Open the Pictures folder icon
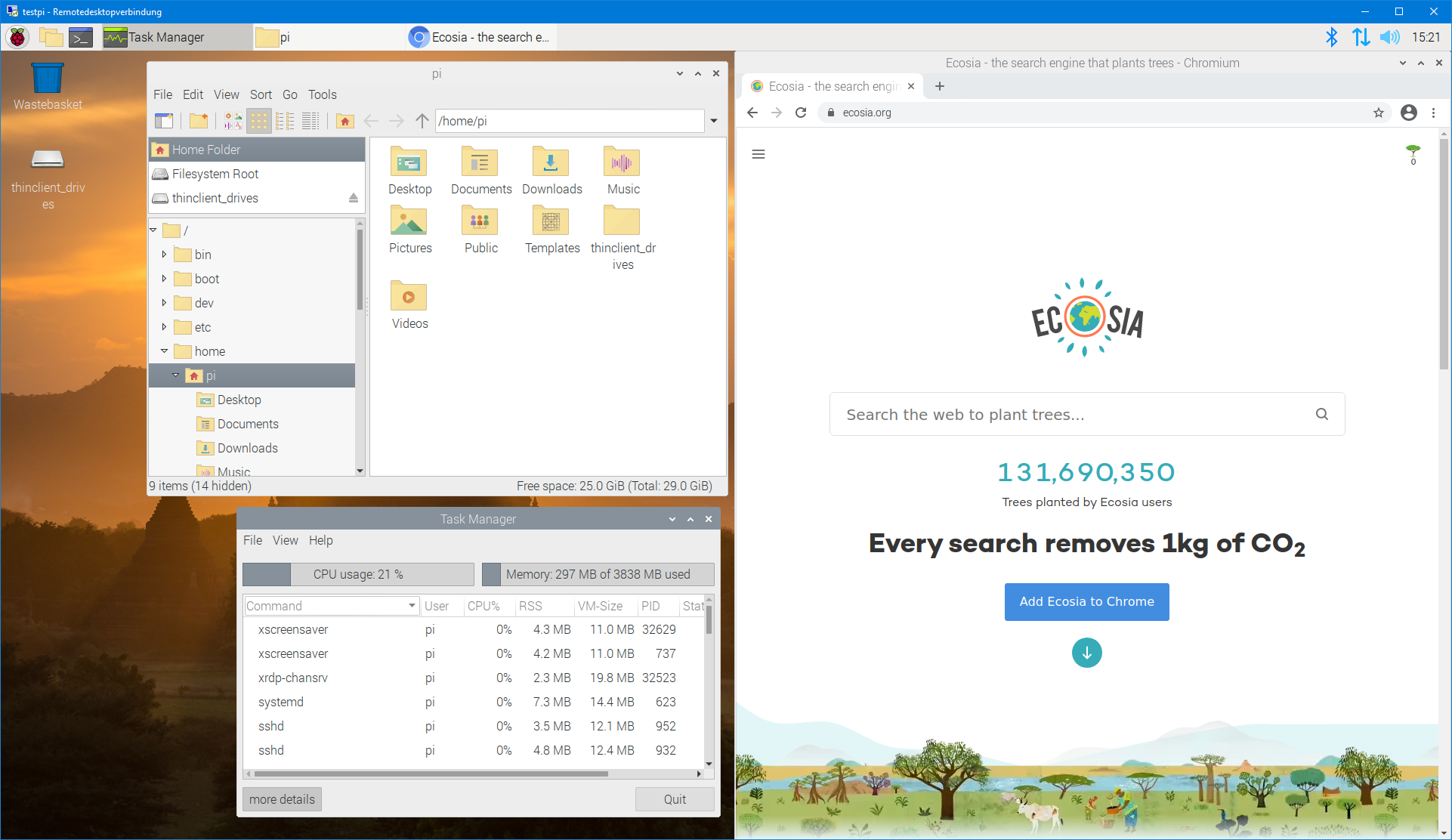 pos(409,230)
